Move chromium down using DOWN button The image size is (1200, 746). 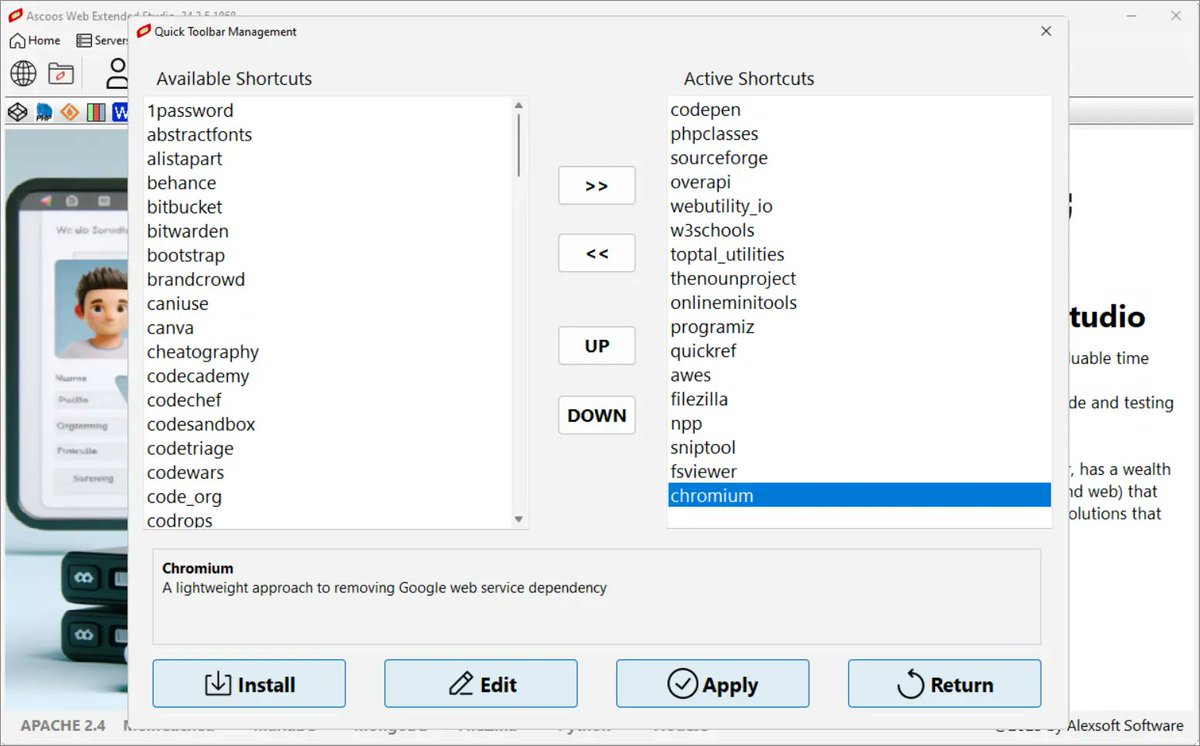pyautogui.click(x=596, y=415)
